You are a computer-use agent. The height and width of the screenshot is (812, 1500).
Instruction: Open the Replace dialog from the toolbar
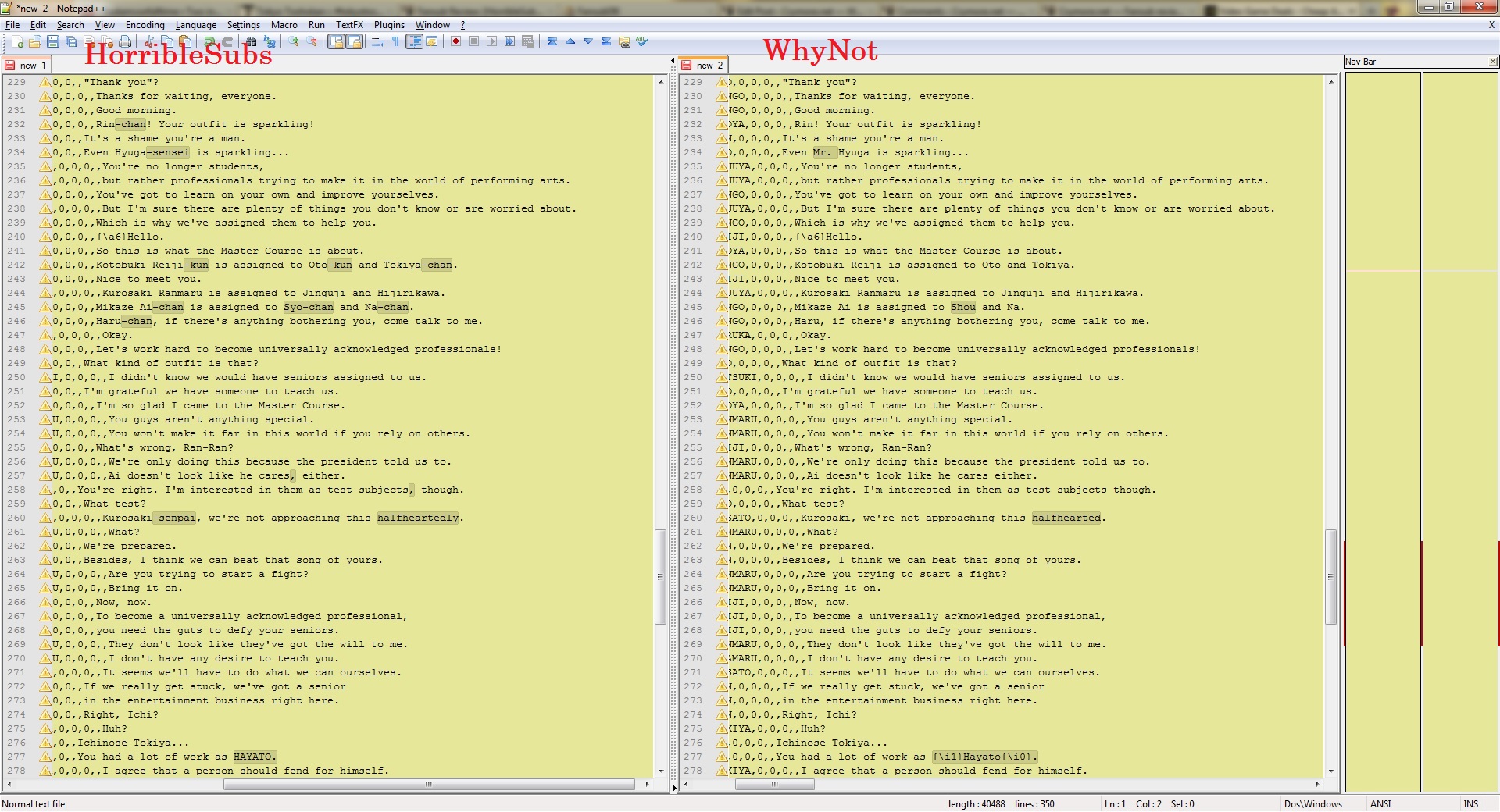[270, 41]
